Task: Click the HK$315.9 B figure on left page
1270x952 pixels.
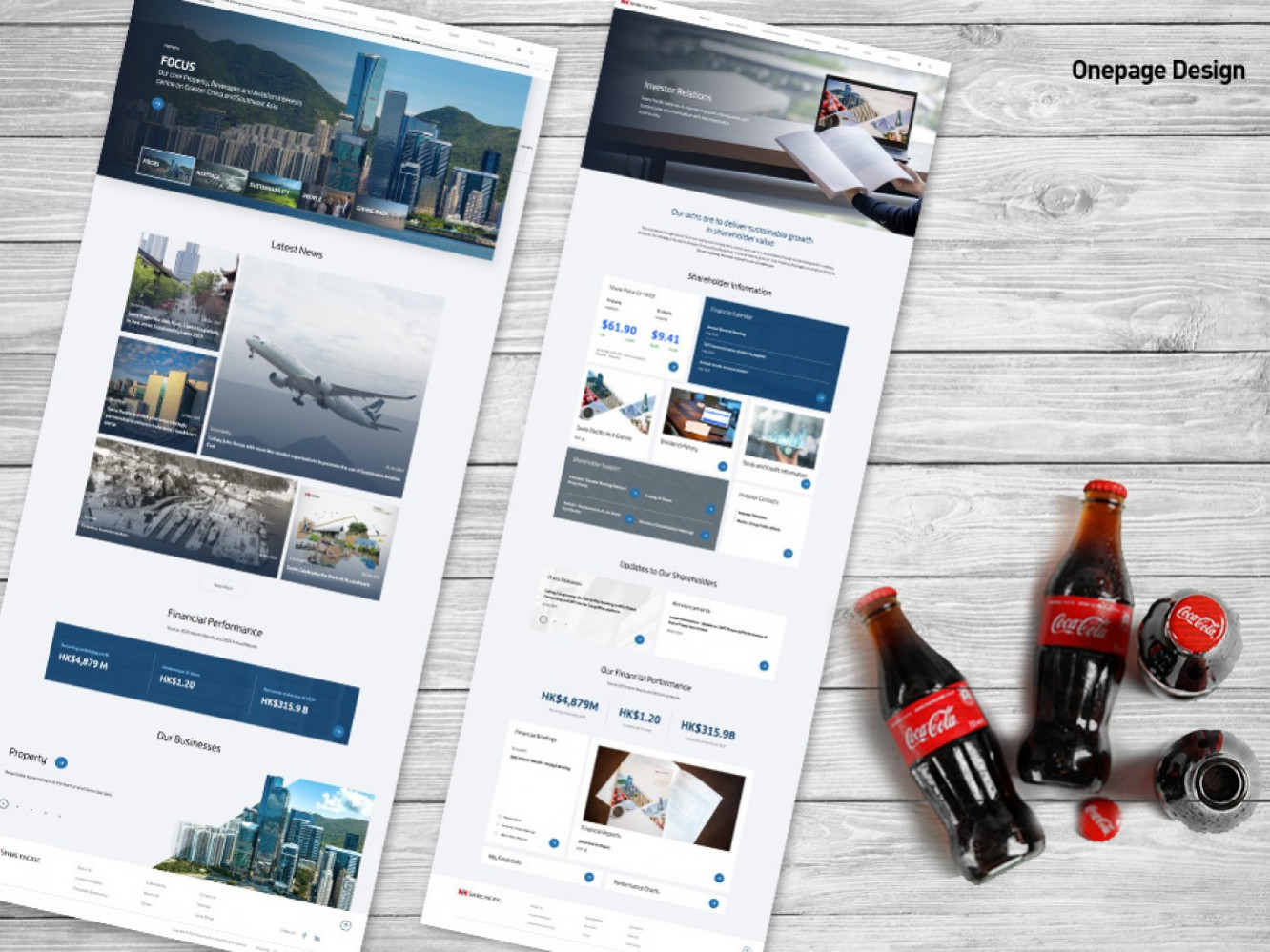Action: pos(284,706)
